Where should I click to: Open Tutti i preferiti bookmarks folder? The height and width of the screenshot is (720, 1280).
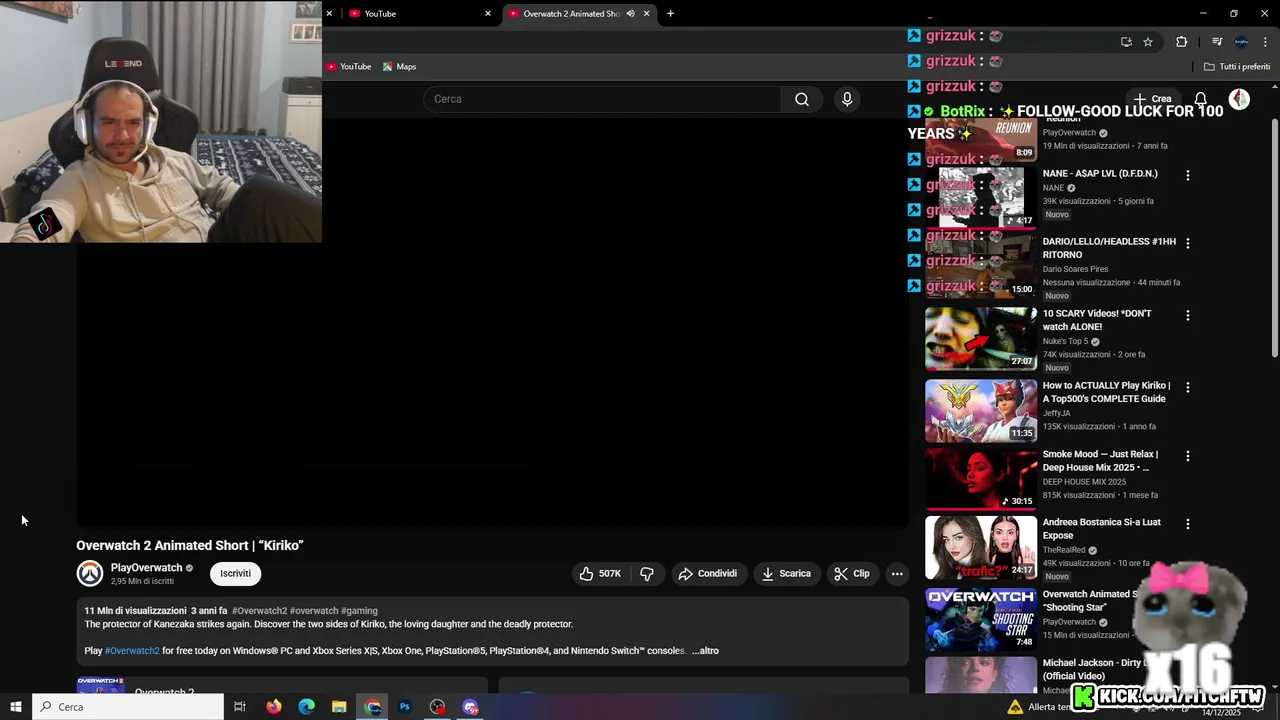(x=1237, y=67)
